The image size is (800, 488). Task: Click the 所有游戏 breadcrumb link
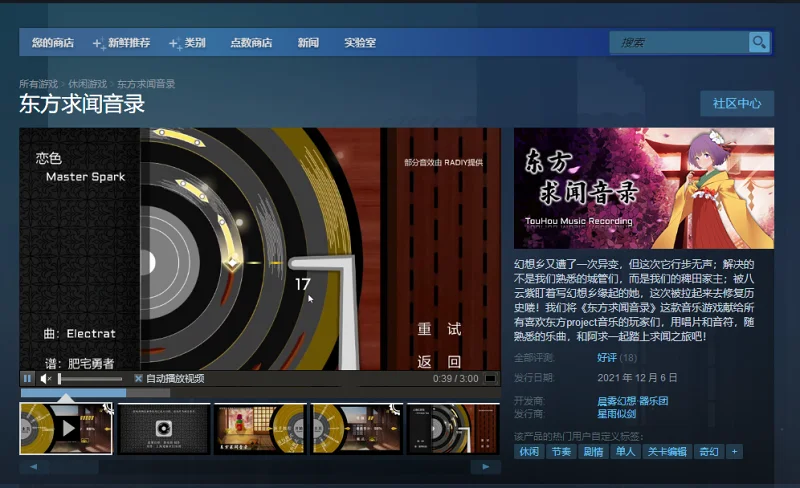[38, 84]
